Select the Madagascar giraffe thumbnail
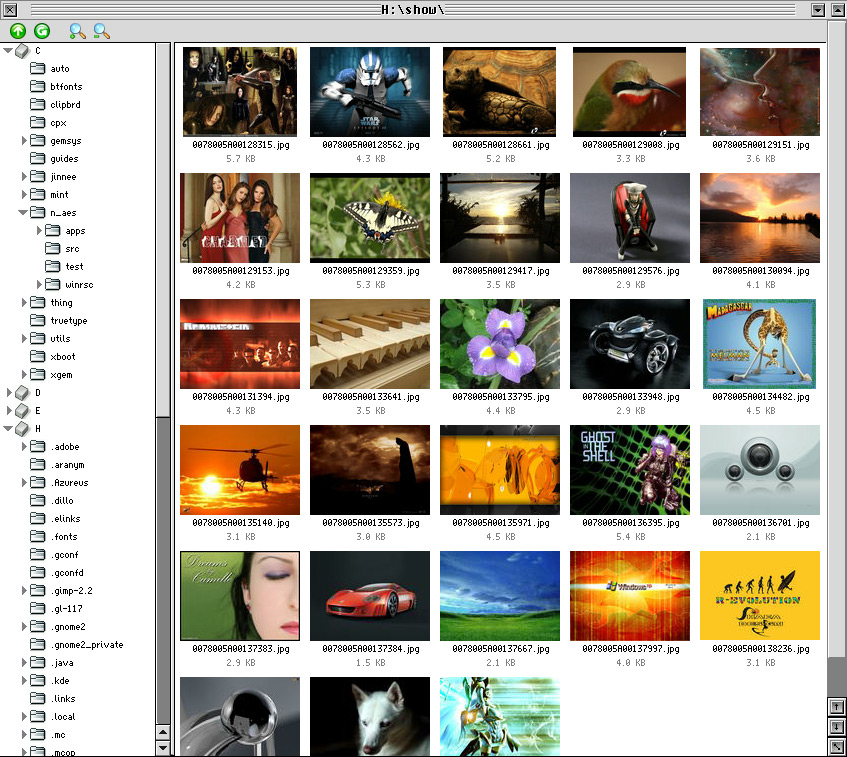 [x=759, y=344]
